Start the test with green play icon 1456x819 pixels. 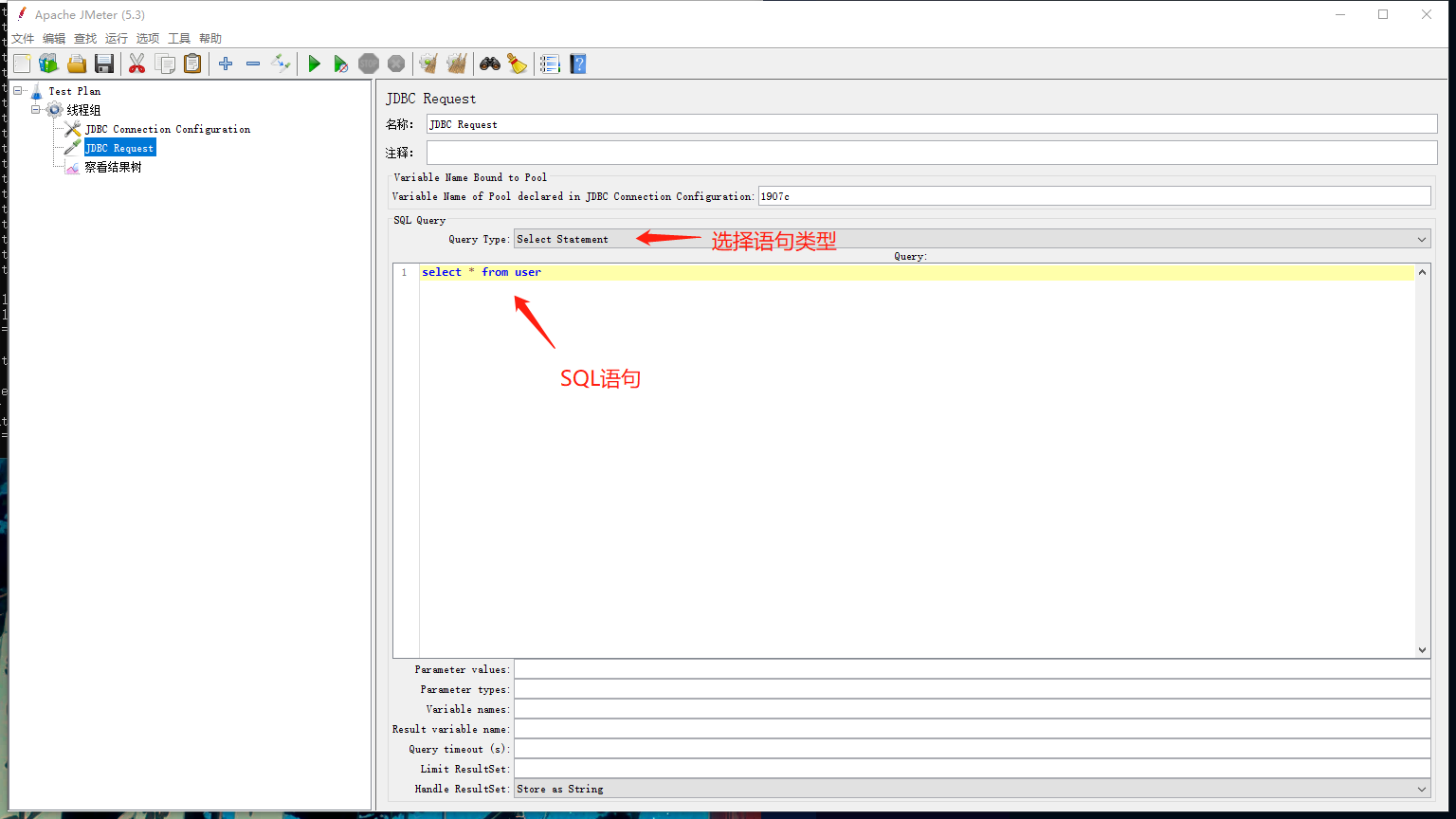click(x=314, y=64)
